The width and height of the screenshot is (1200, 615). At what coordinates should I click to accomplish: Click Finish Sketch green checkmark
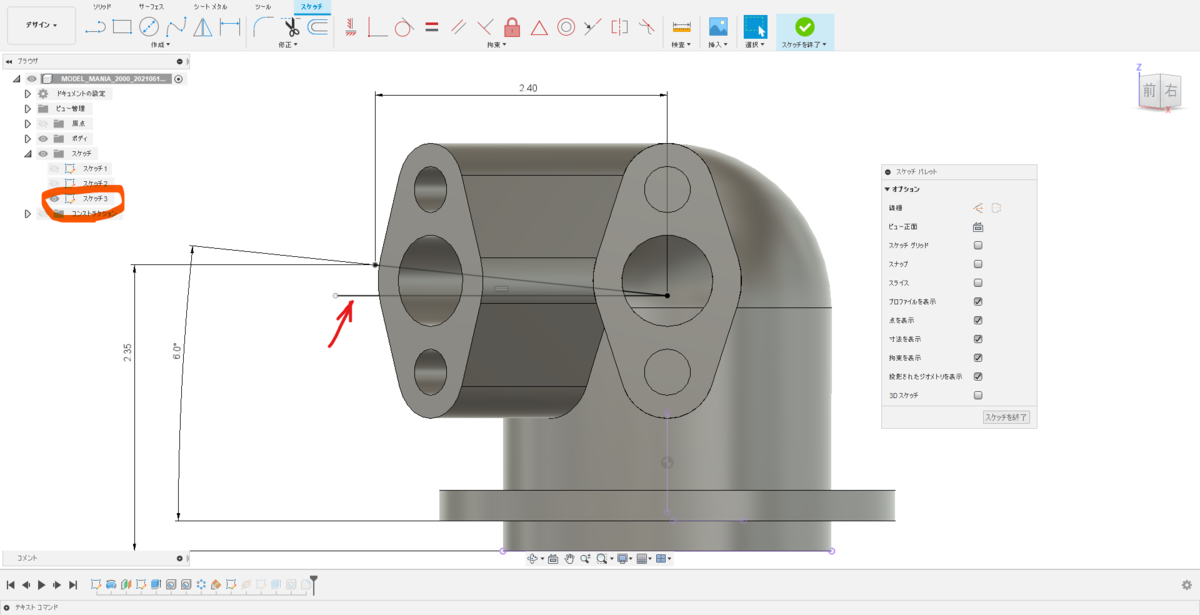[x=804, y=27]
